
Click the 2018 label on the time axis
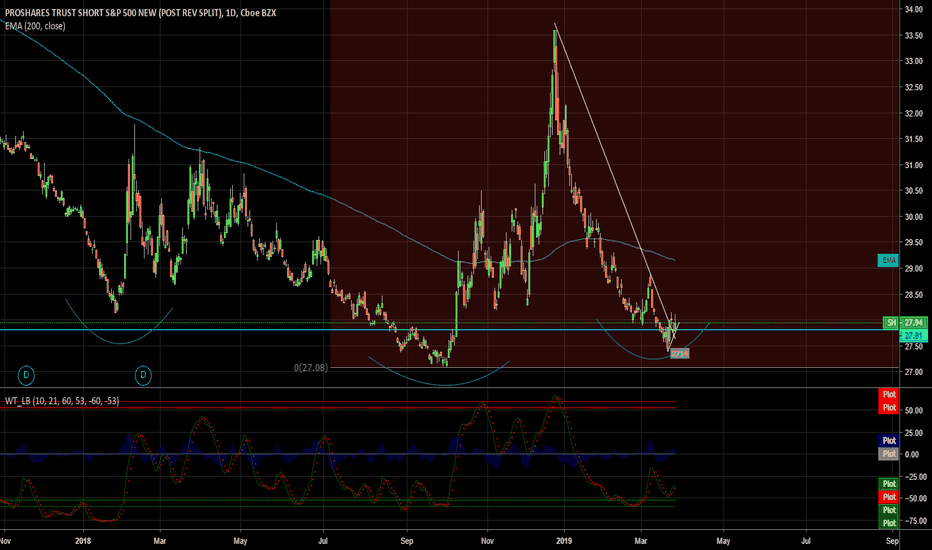coord(83,541)
